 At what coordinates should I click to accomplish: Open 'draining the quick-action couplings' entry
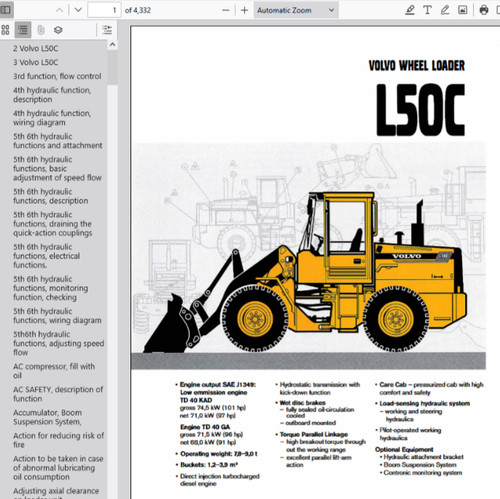[52, 224]
